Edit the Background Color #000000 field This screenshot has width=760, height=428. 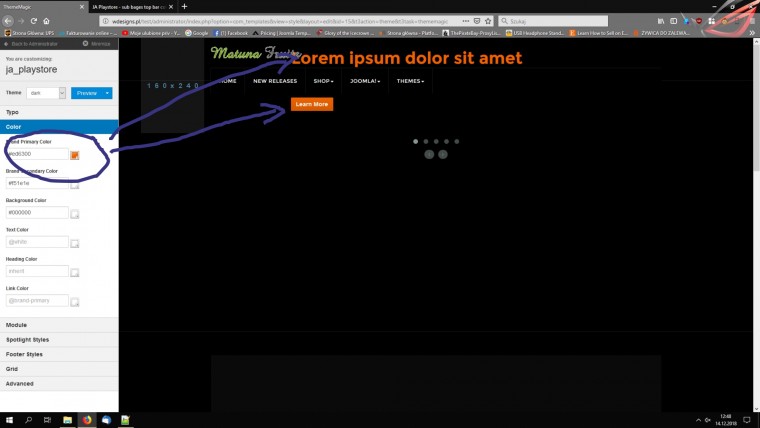pos(37,212)
